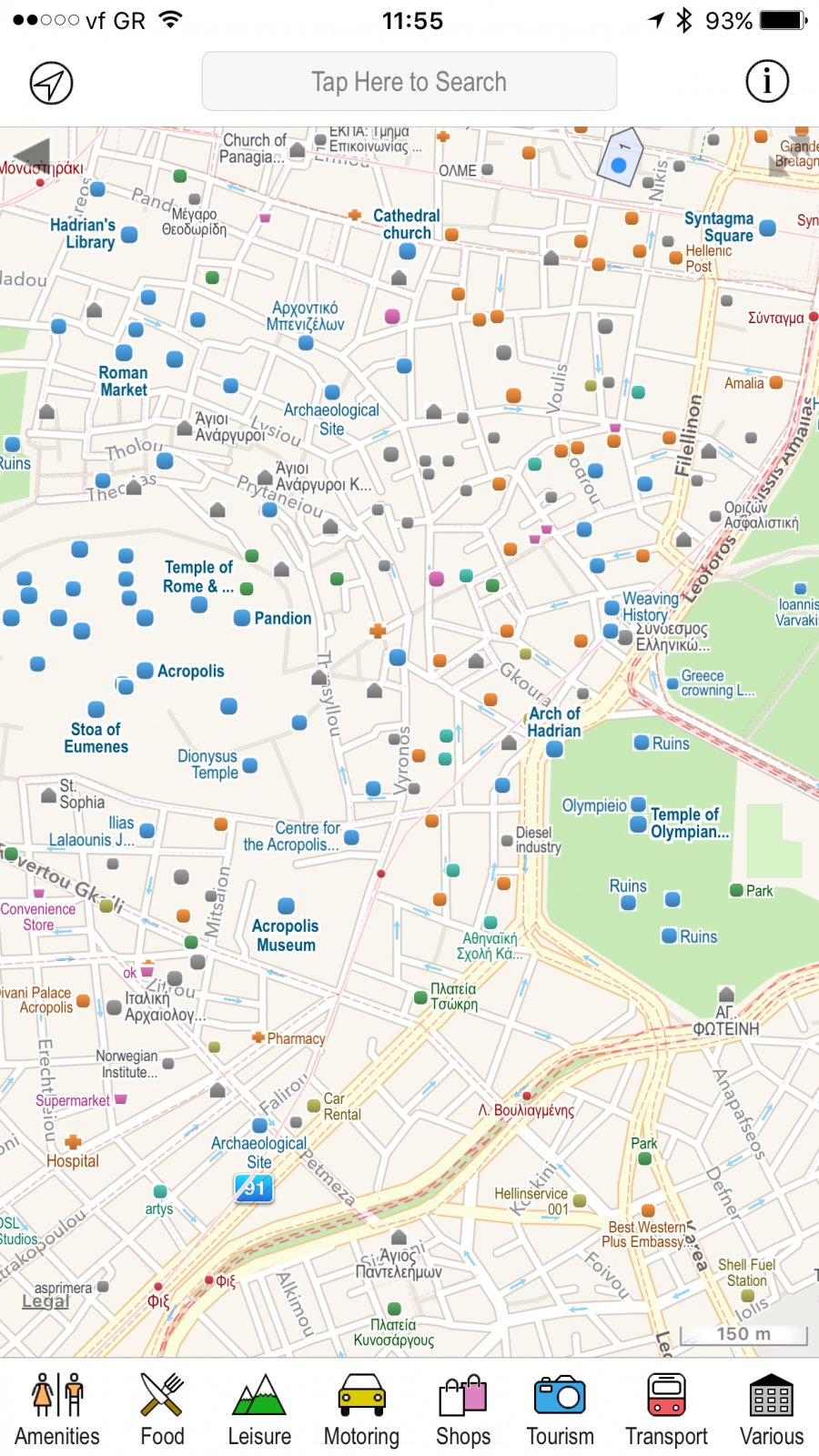Select Temple of Rome label
This screenshot has width=819, height=1456.
click(198, 577)
